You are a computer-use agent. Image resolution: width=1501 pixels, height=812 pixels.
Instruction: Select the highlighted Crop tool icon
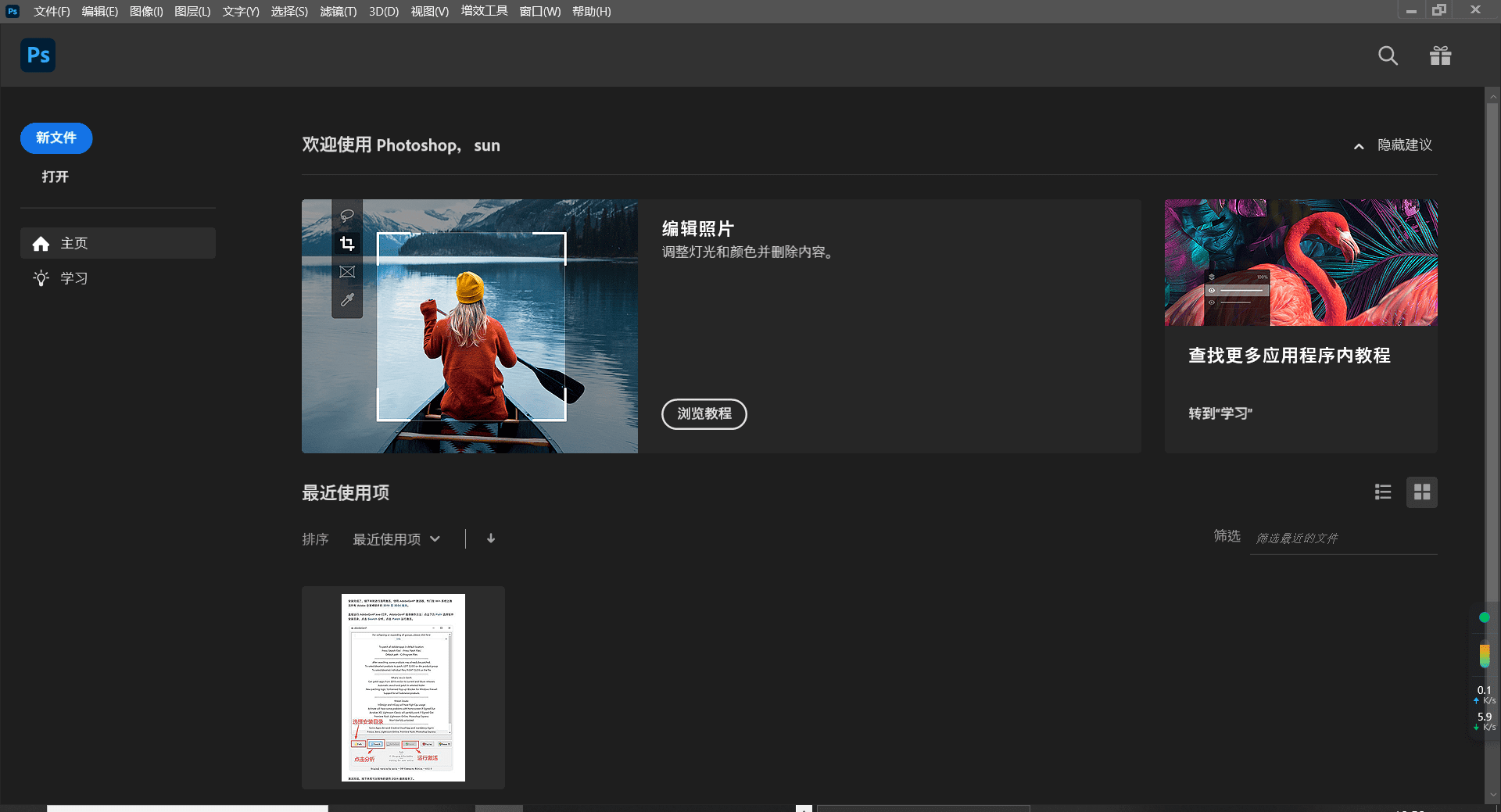(347, 243)
